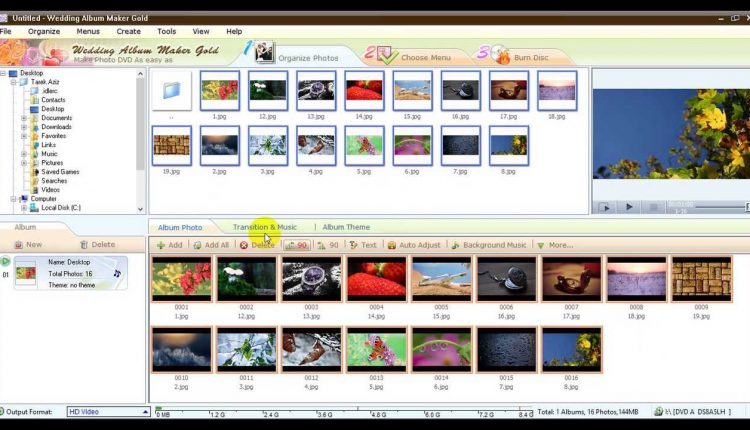Open the More... dropdown in toolbar
This screenshot has width=750, height=430.
(555, 245)
